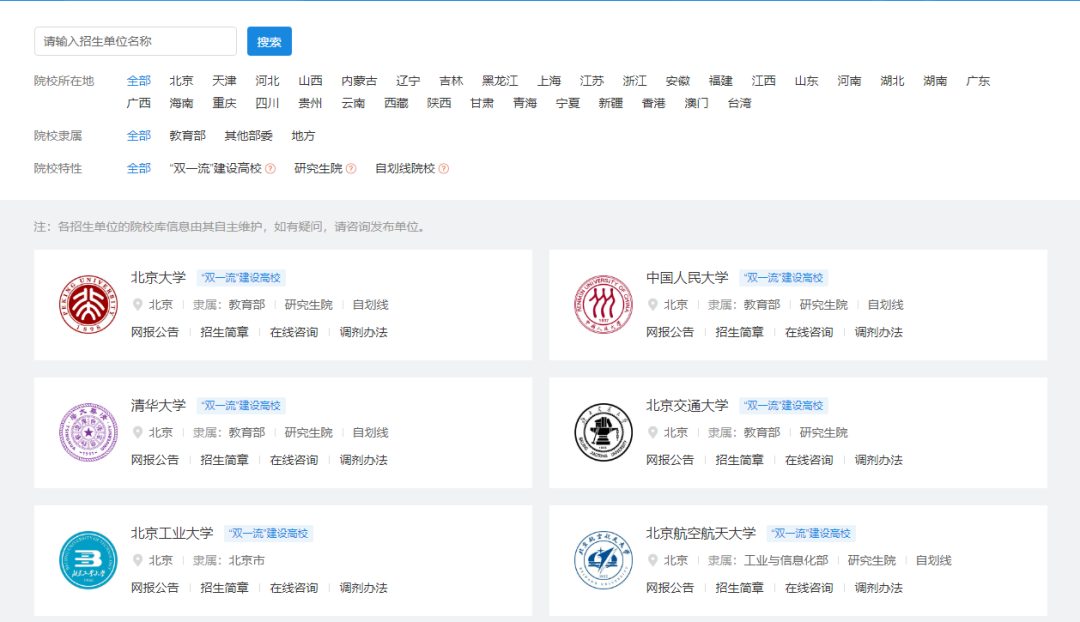The width and height of the screenshot is (1080, 622).
Task: Filter by 教育部 in 院校隶属 row
Action: pos(187,136)
